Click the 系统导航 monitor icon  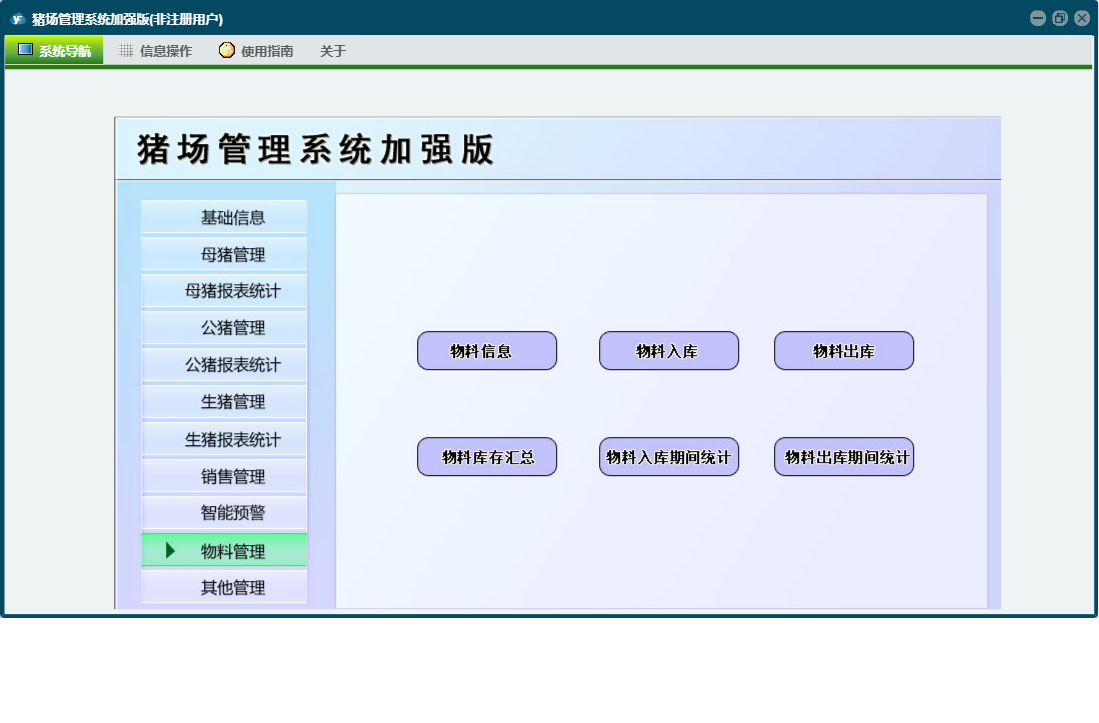pyautogui.click(x=26, y=50)
